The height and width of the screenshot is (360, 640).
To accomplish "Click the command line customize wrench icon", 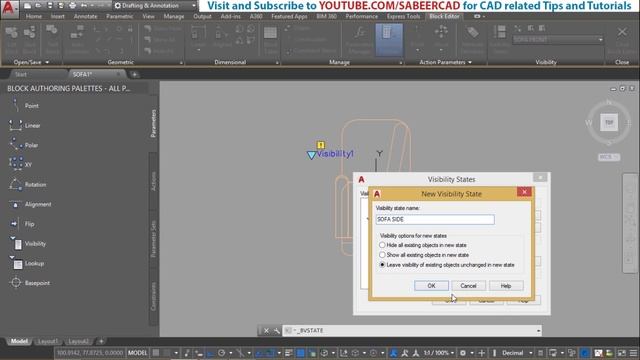I will click(276, 331).
